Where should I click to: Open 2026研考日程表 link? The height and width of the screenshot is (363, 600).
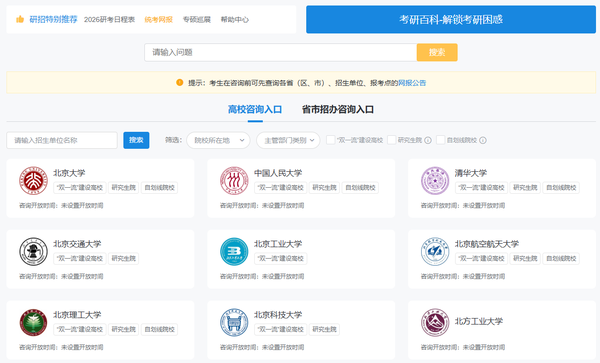point(109,20)
